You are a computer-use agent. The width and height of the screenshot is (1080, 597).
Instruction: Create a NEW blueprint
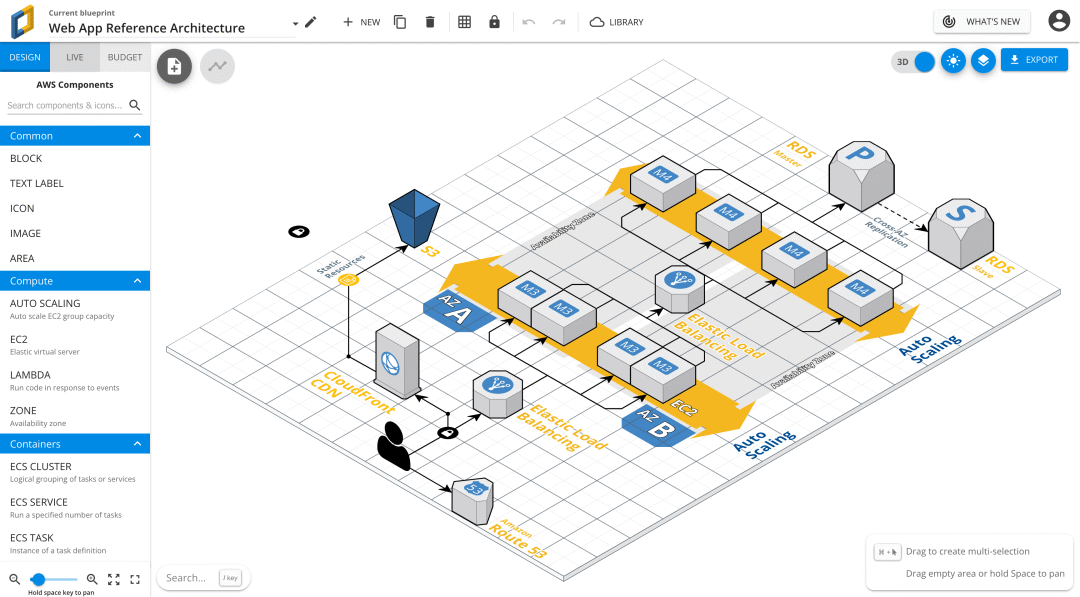pyautogui.click(x=362, y=22)
